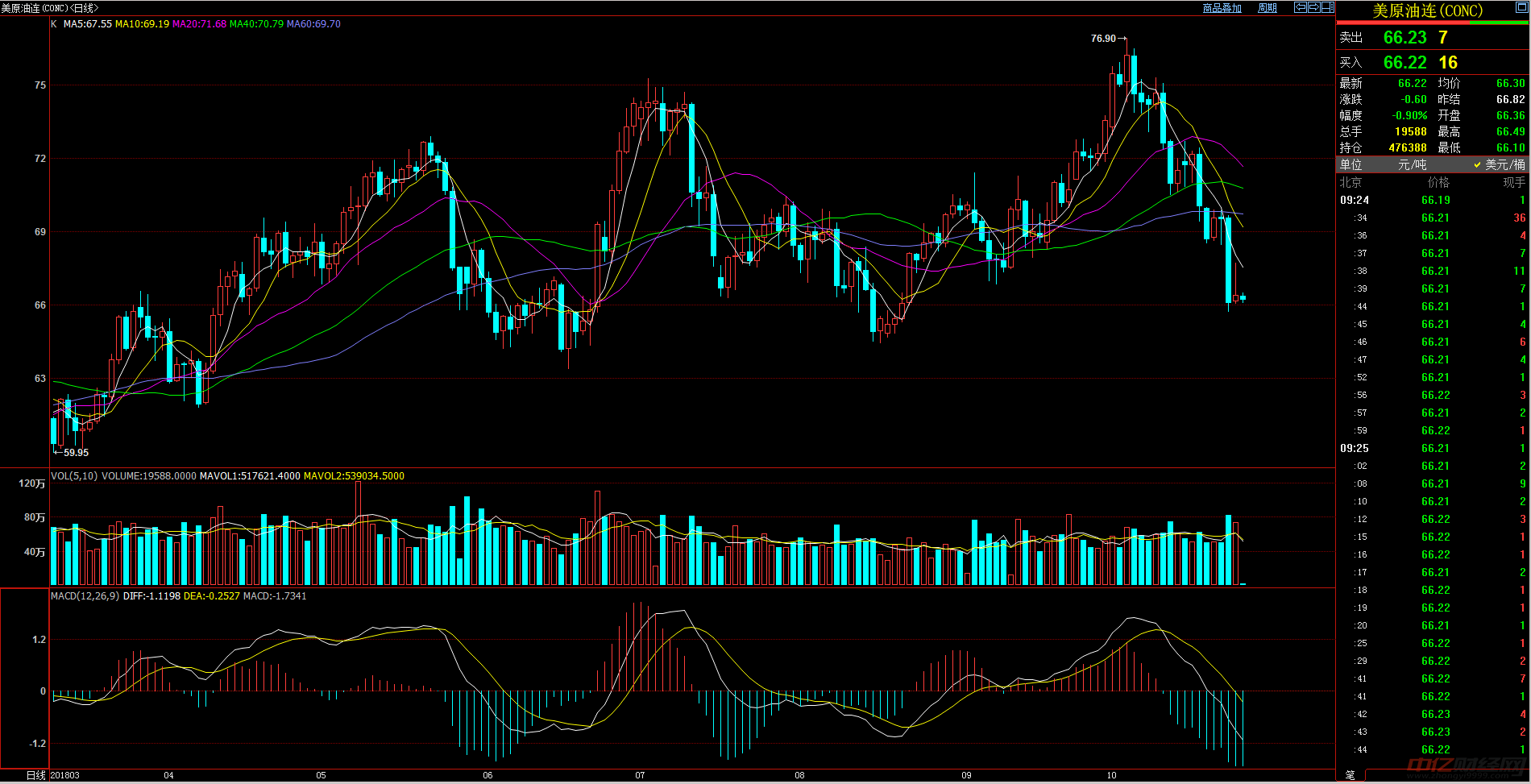Screen dimensions: 1531x784
Task: Click the 幅度 percentage value -0.90%
Action: click(1409, 116)
